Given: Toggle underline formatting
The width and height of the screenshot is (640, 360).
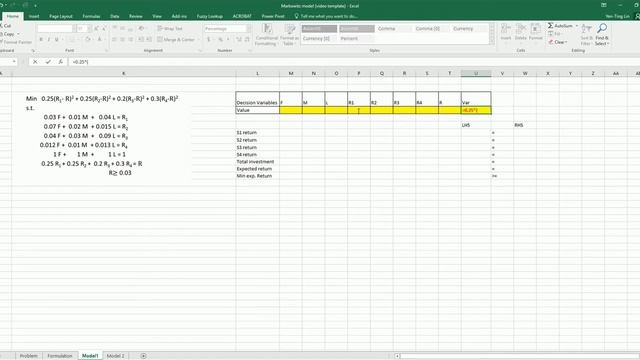Looking at the screenshot, I should click(57, 40).
